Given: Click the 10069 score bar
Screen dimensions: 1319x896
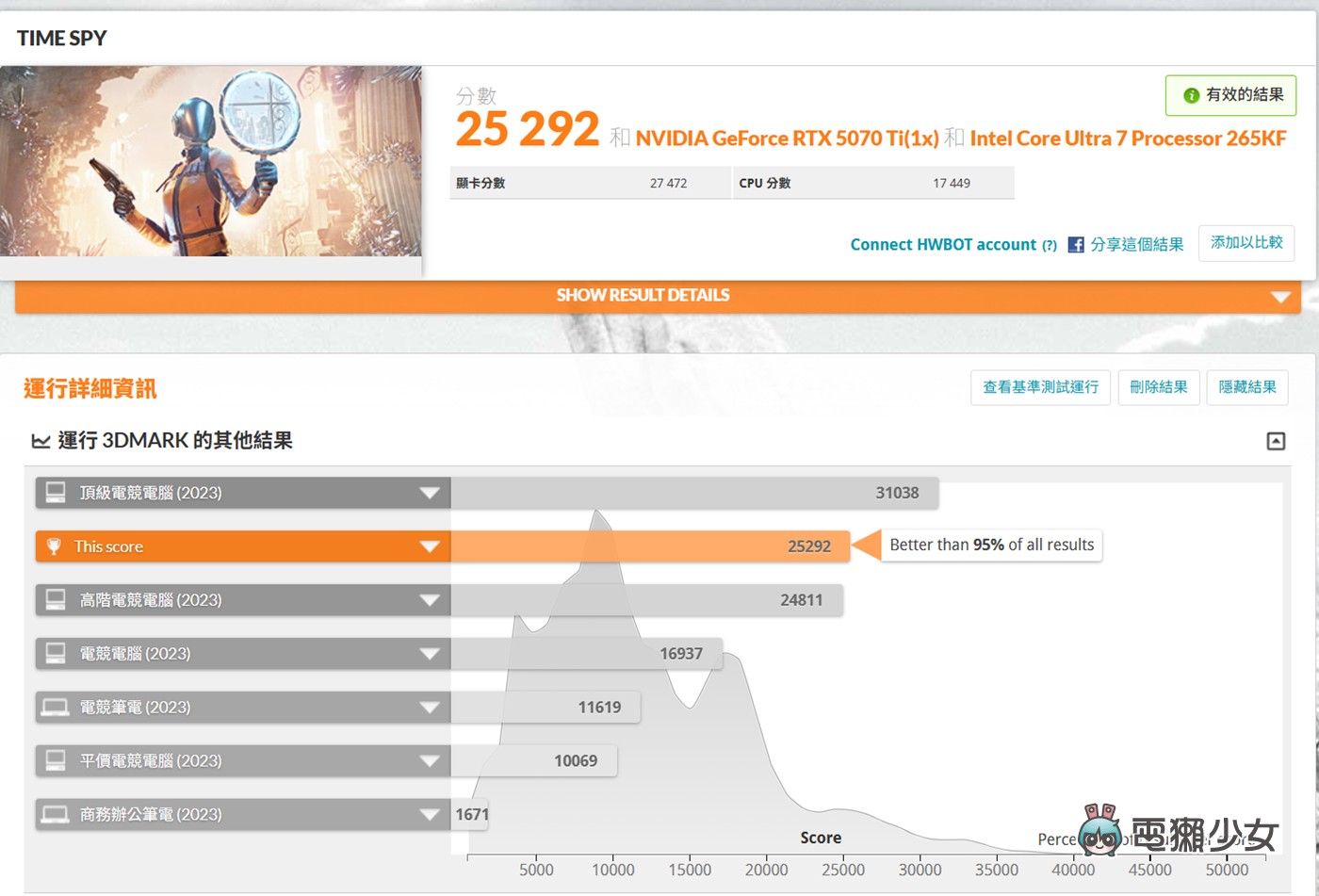Looking at the screenshot, I should [x=533, y=761].
